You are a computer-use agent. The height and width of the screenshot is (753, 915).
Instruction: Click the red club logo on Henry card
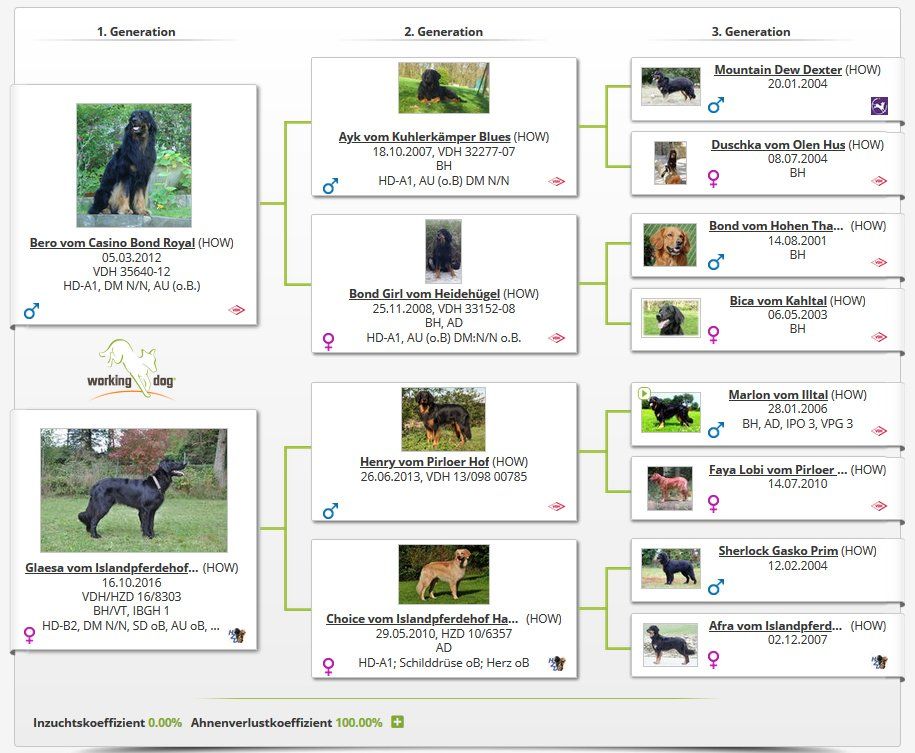(x=557, y=506)
